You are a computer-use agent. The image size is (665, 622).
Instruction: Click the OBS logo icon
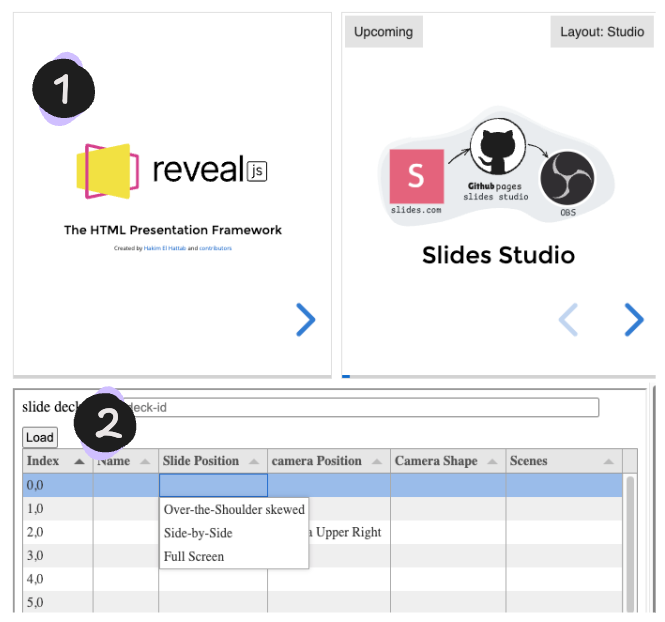pyautogui.click(x=567, y=179)
